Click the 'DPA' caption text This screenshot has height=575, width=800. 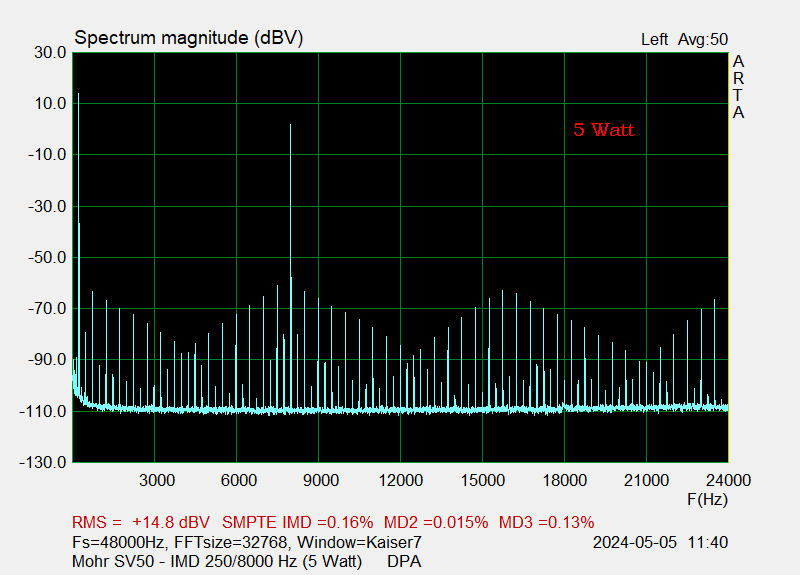tap(404, 561)
